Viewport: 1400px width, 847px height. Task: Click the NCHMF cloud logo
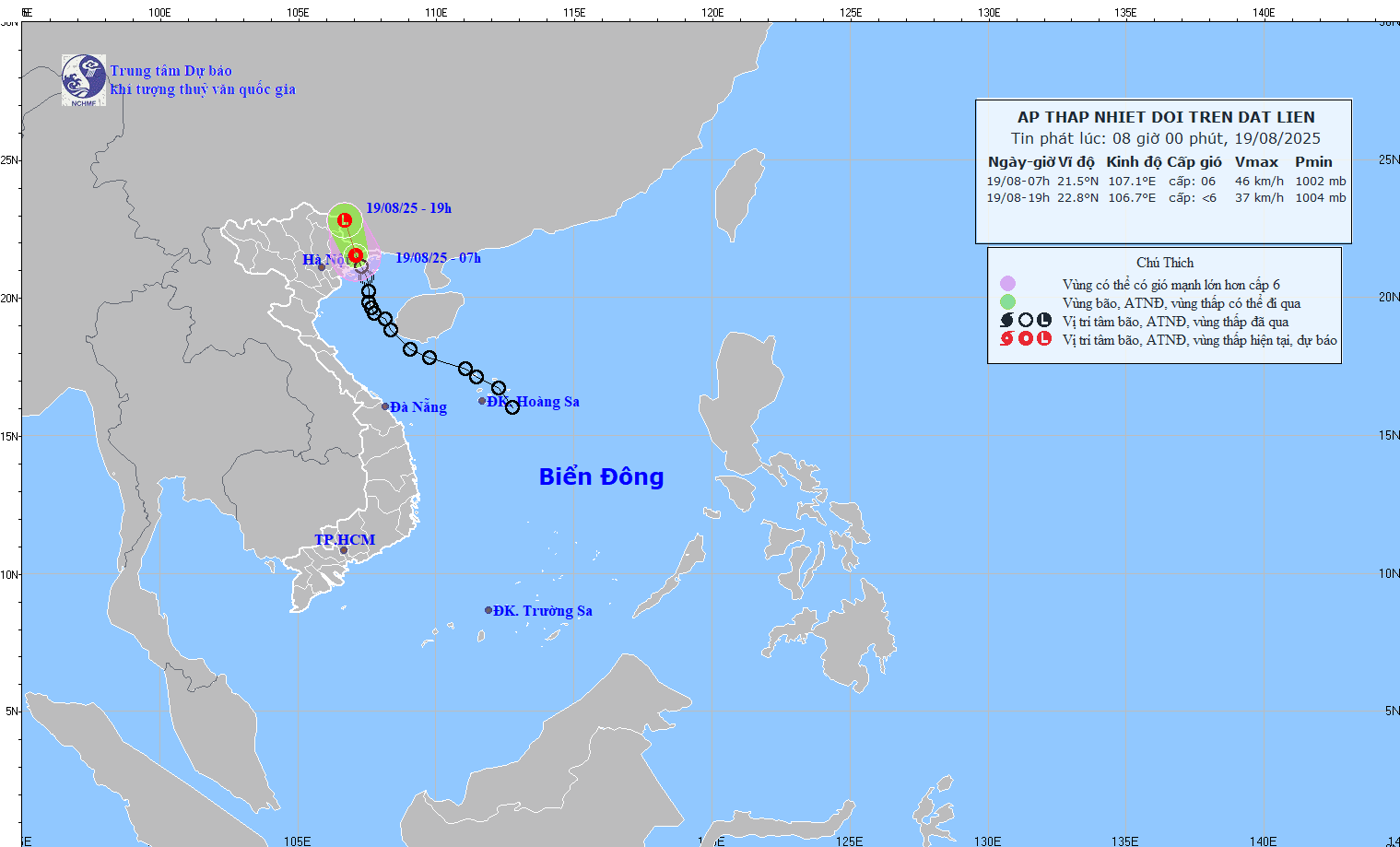83,78
